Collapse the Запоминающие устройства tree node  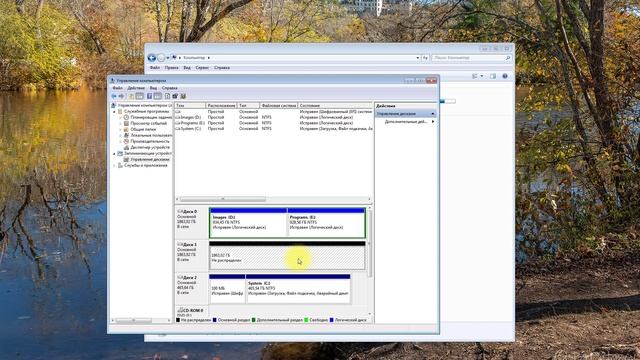pos(114,154)
